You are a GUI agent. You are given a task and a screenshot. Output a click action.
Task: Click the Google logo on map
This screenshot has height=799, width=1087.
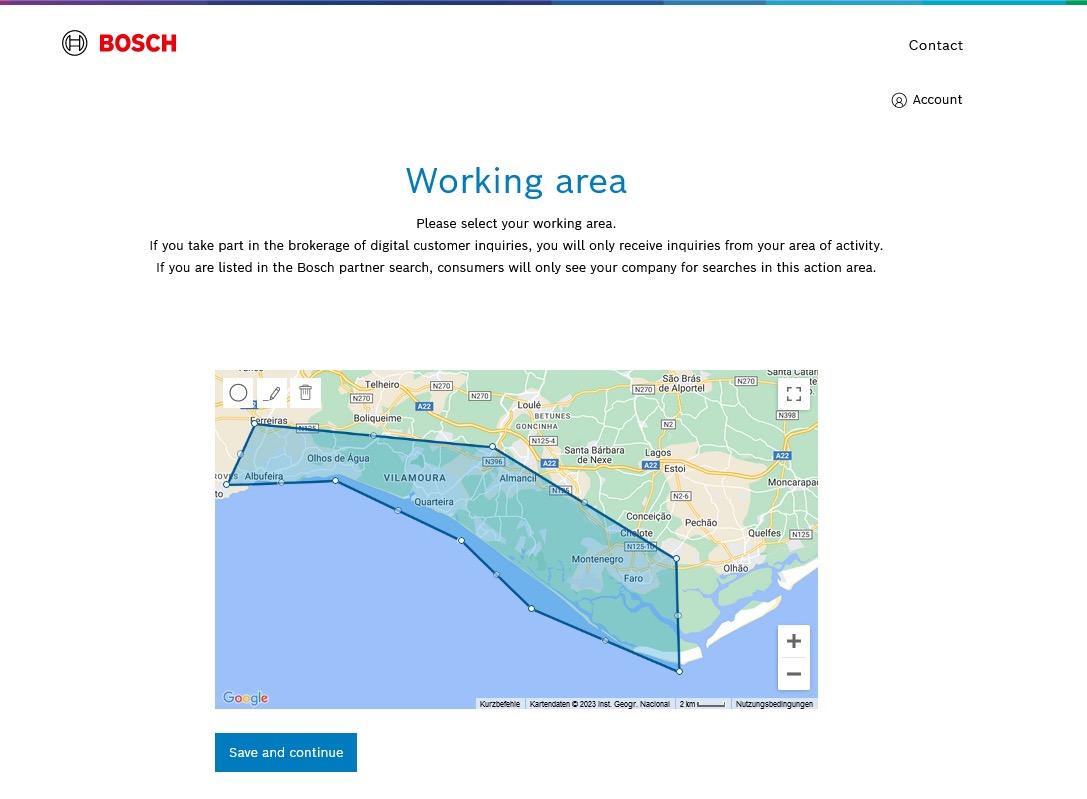245,697
